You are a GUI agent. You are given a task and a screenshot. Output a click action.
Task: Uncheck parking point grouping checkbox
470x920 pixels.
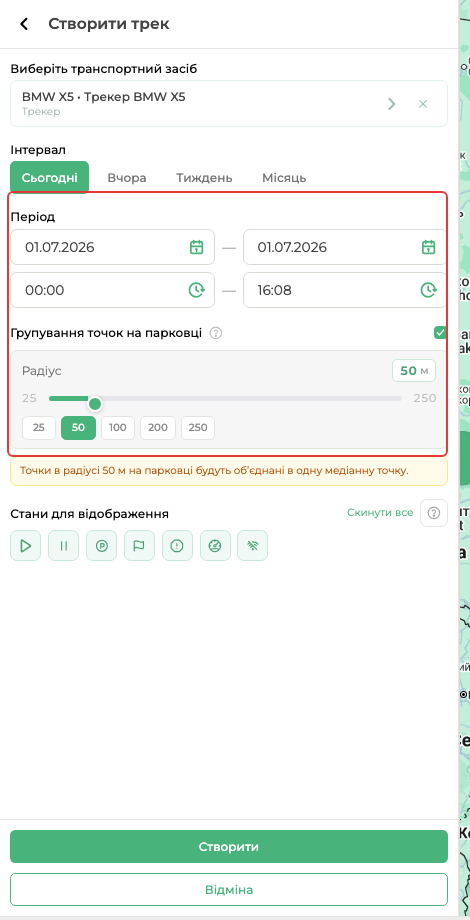(440, 333)
